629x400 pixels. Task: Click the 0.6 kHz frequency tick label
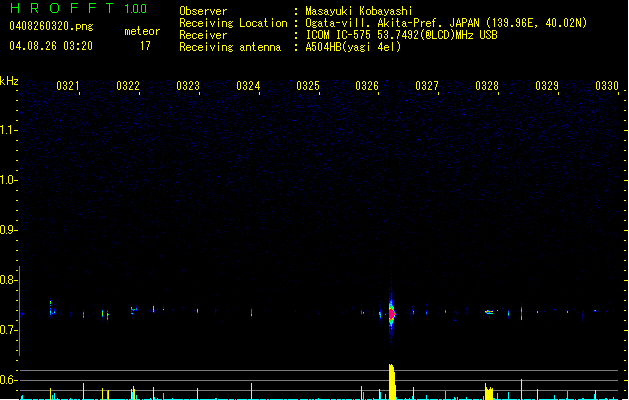pos(8,380)
